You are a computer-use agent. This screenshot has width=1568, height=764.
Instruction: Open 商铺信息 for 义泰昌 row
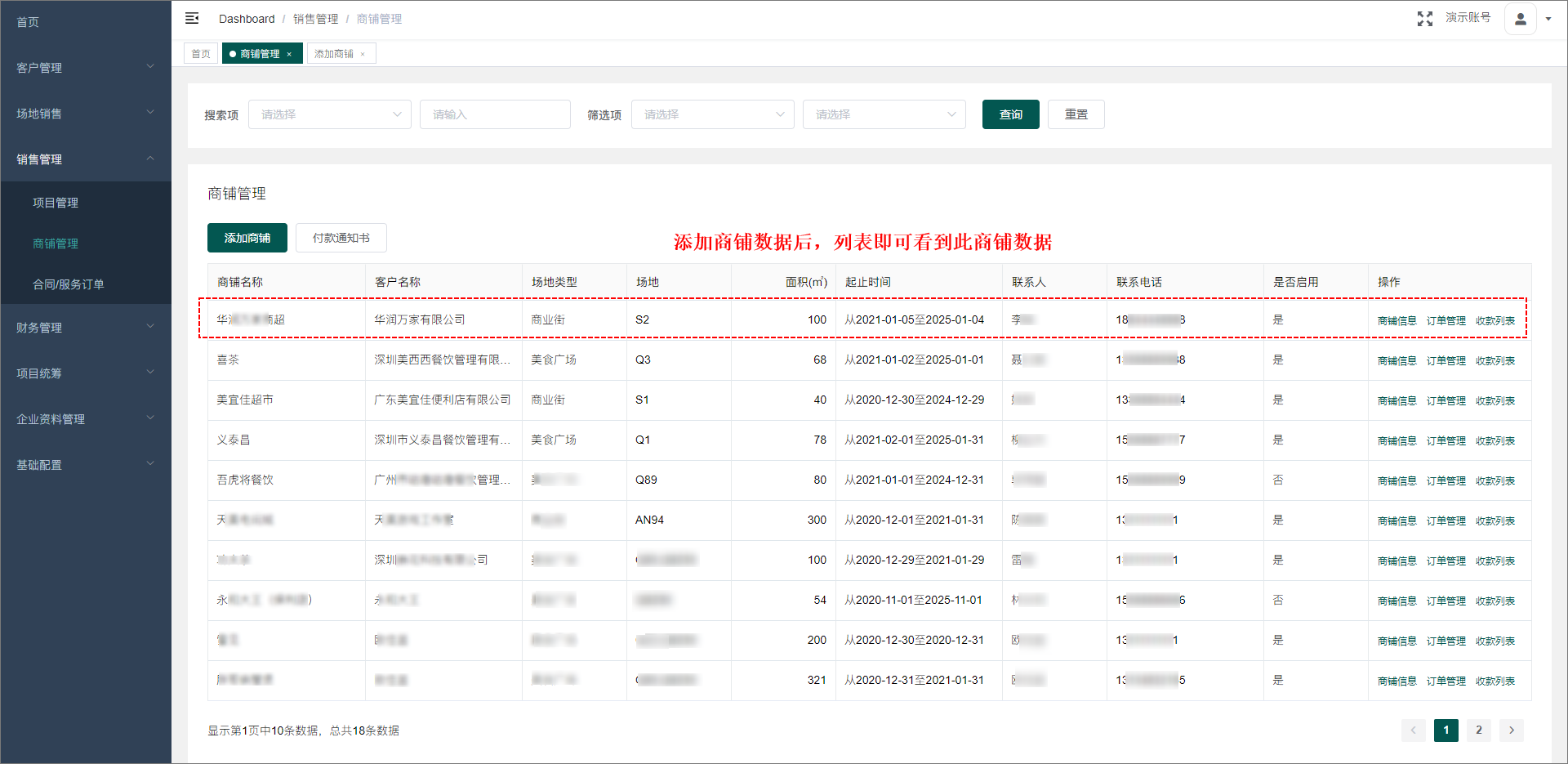1397,440
